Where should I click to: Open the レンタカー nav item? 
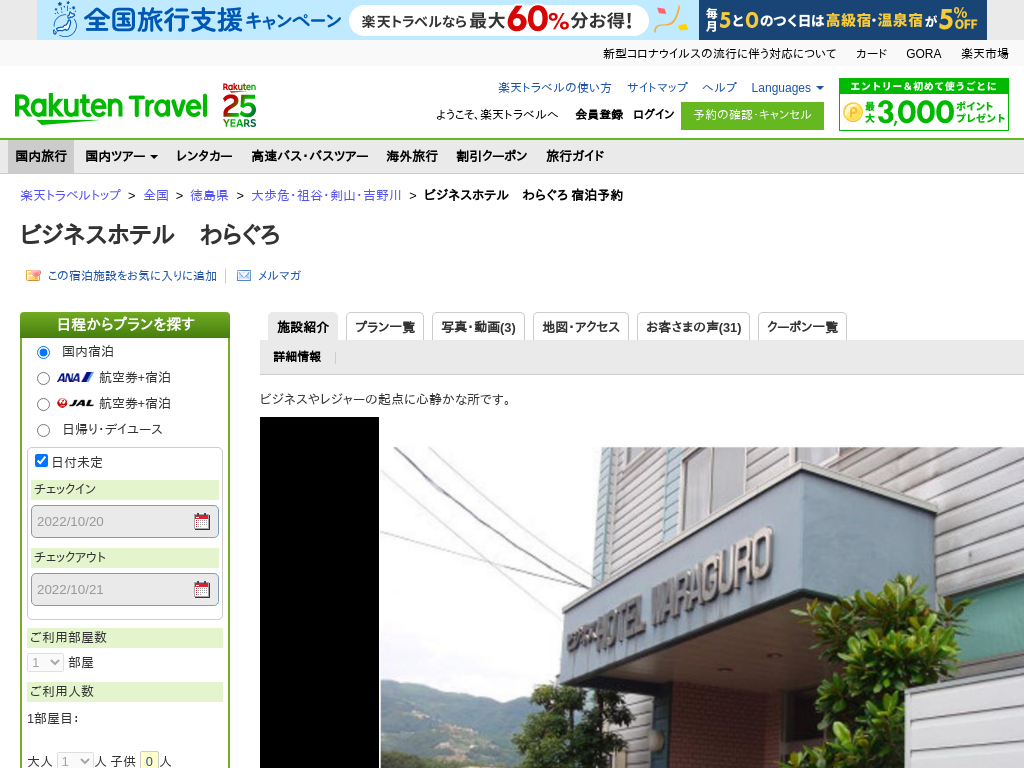204,156
